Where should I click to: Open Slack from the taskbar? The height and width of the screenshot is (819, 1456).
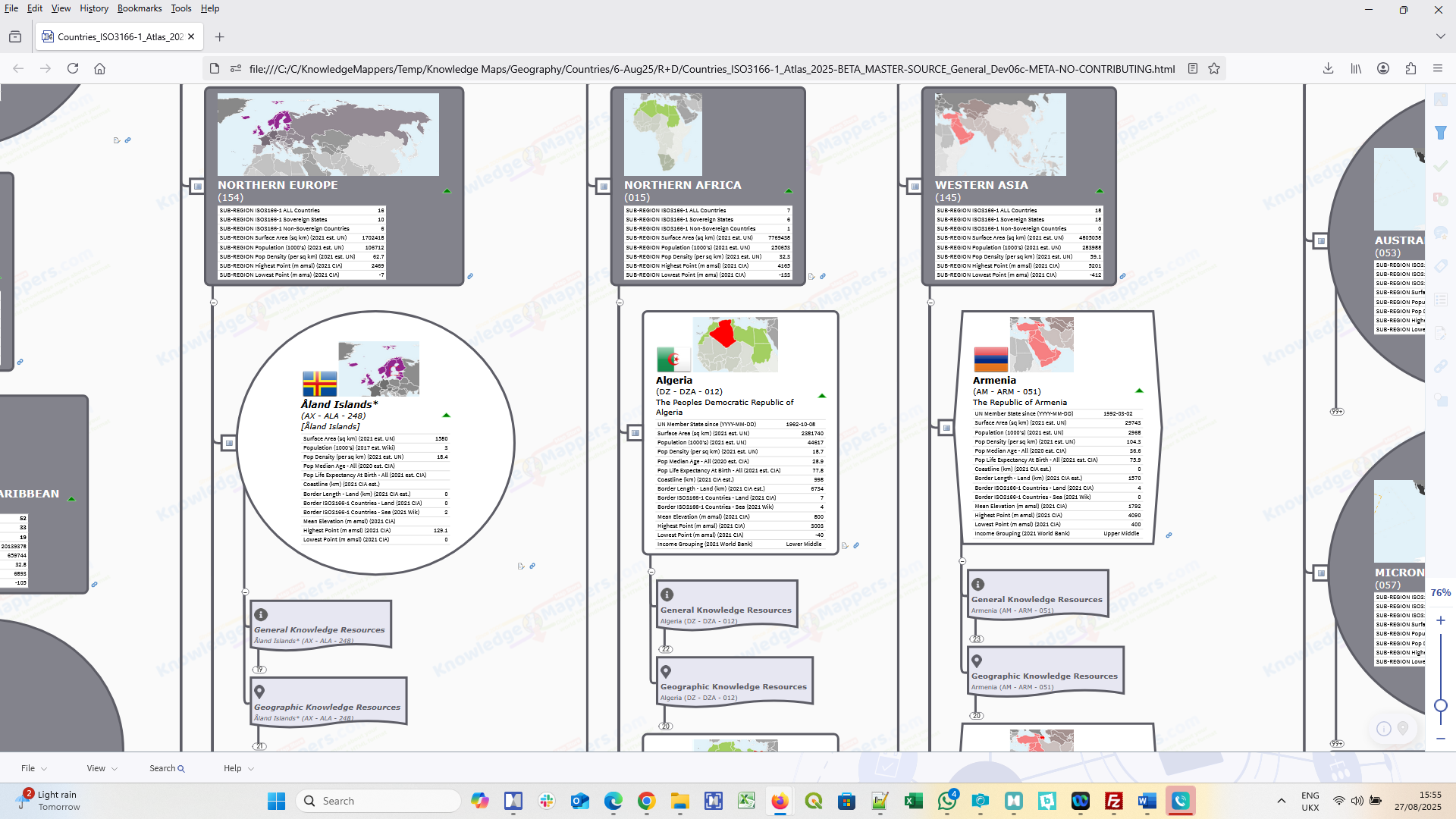coord(547,801)
